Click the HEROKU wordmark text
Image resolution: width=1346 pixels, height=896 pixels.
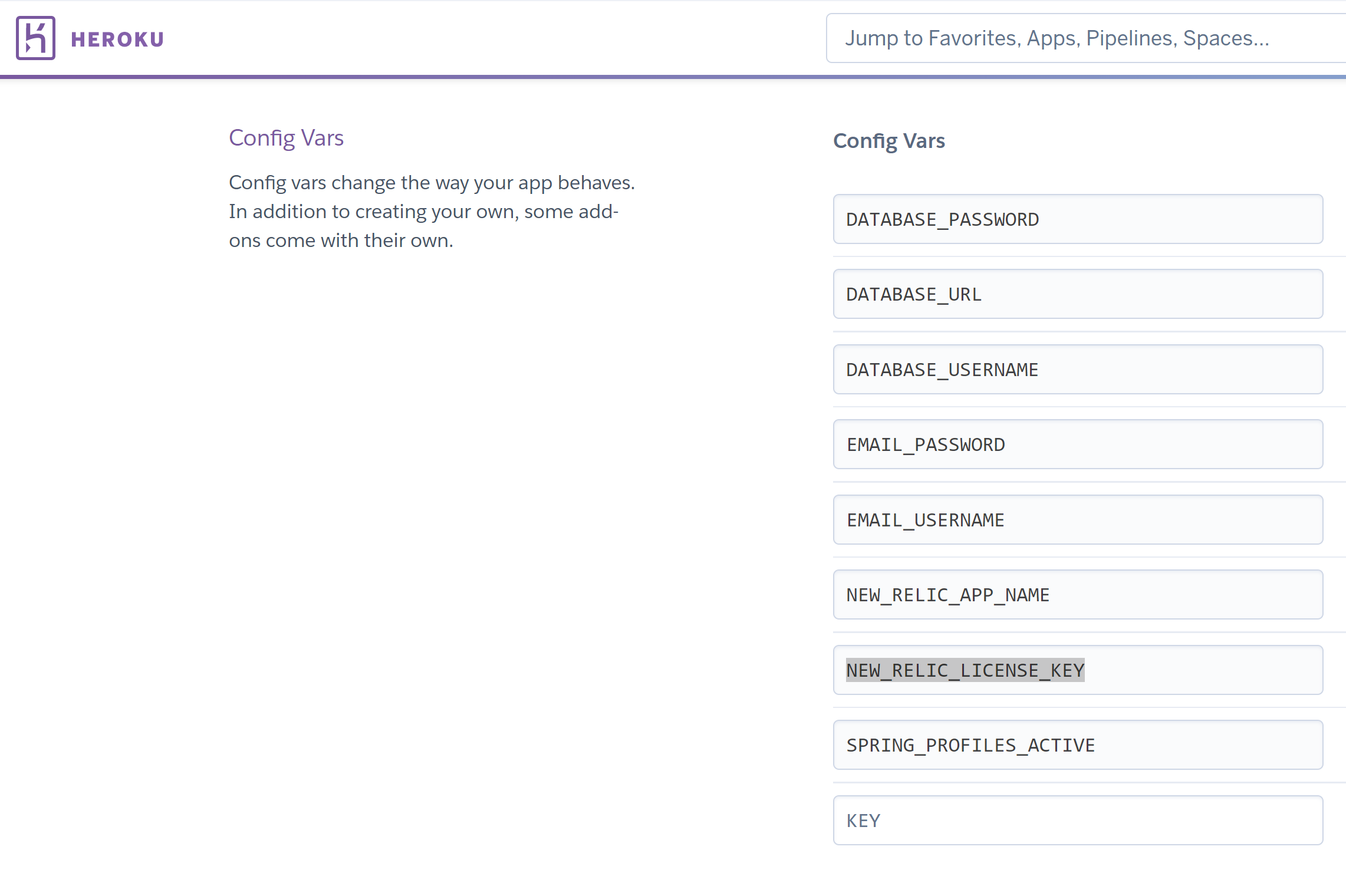coord(117,39)
